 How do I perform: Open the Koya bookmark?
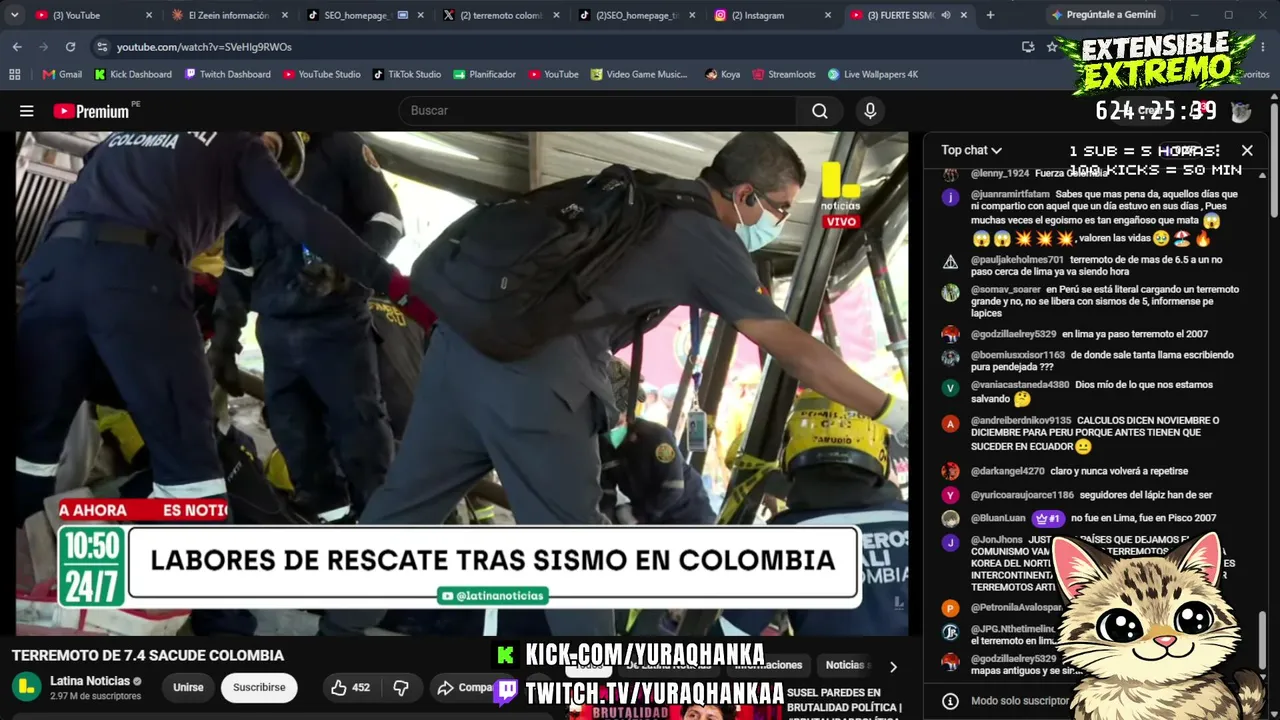tap(723, 74)
